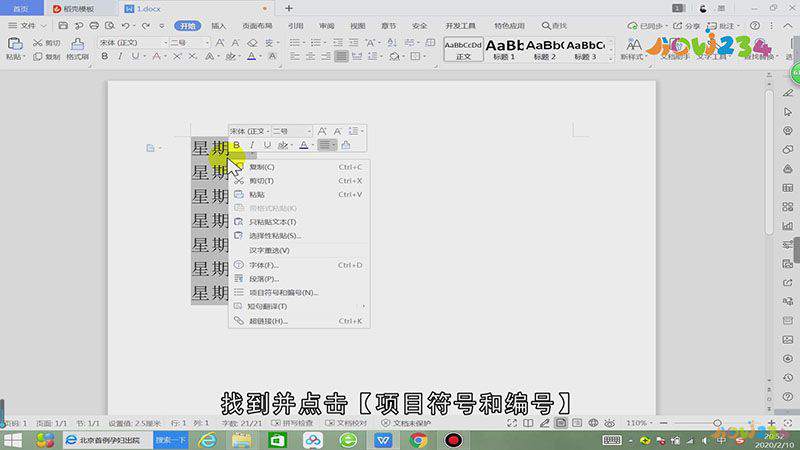This screenshot has width=800, height=450.
Task: Select align left in ribbon
Action: pyautogui.click(x=295, y=57)
